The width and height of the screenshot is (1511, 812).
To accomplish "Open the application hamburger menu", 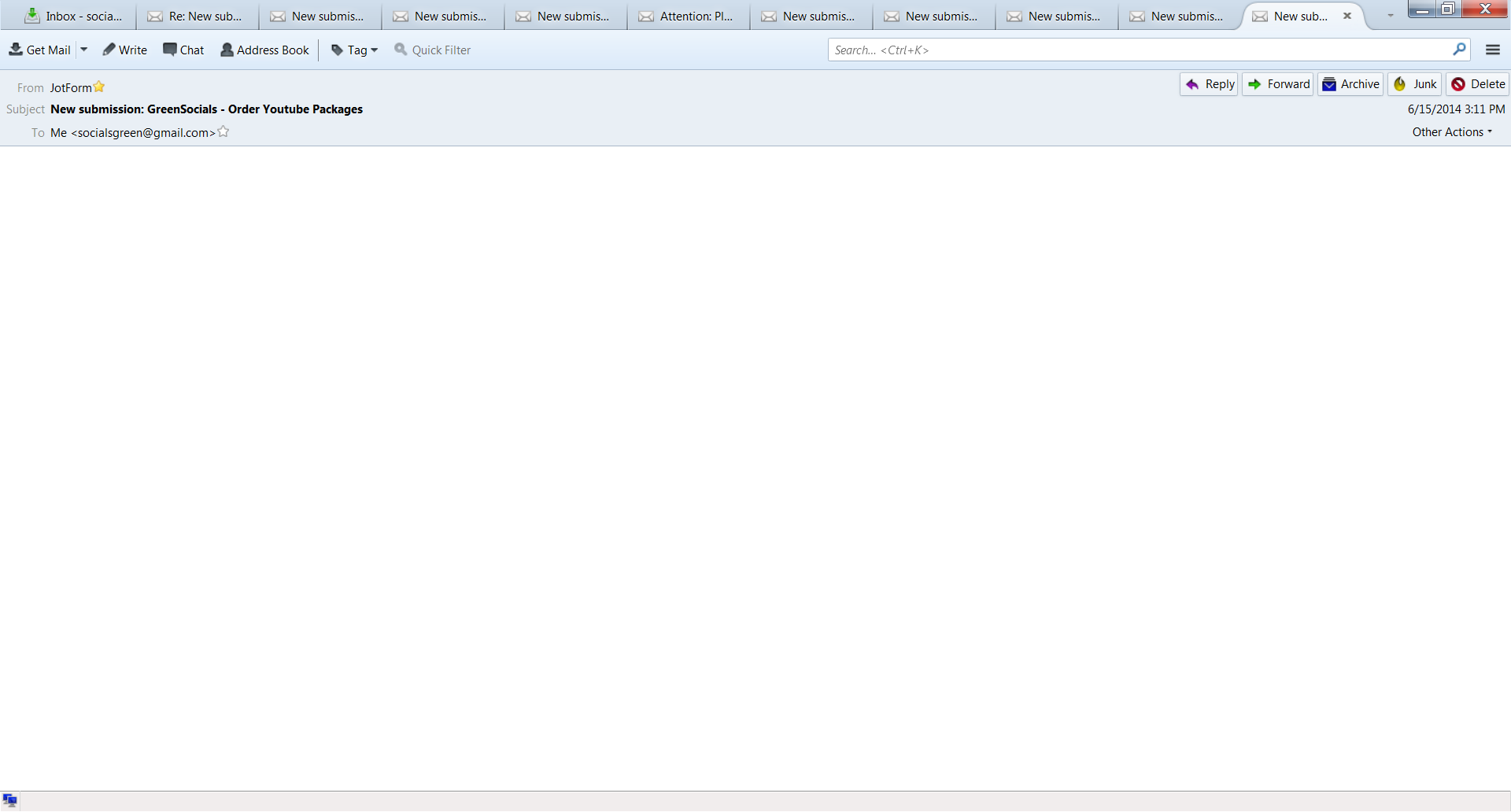I will (1493, 49).
